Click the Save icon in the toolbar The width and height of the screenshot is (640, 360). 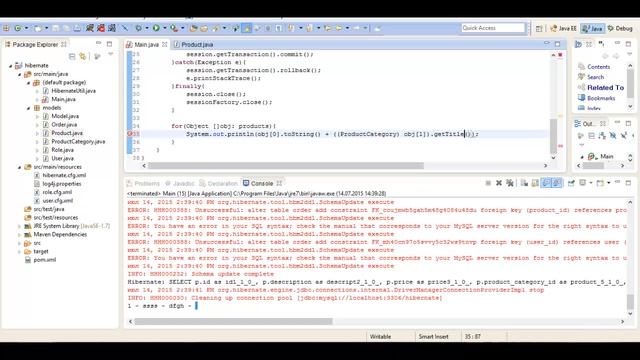tap(56, 28)
